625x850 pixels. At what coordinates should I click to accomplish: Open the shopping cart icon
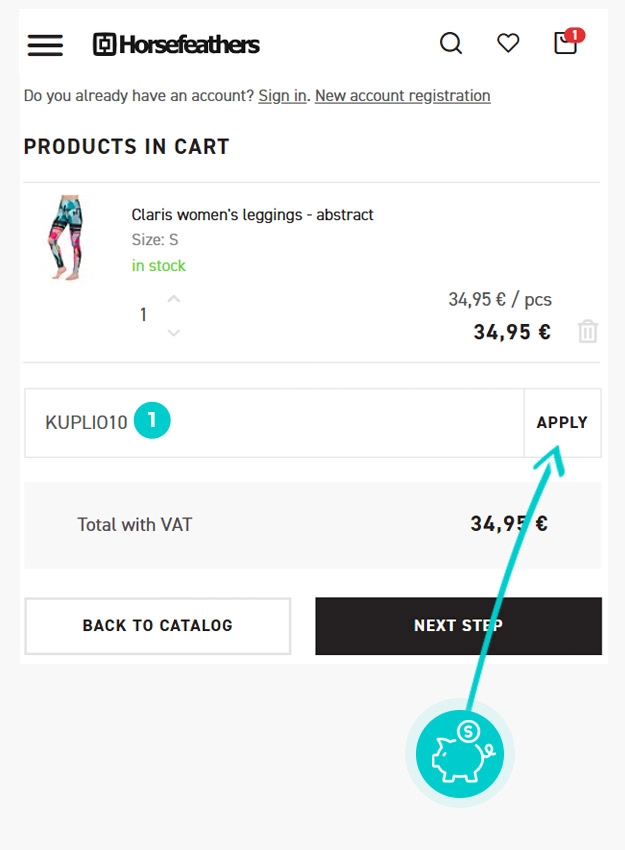click(x=566, y=43)
